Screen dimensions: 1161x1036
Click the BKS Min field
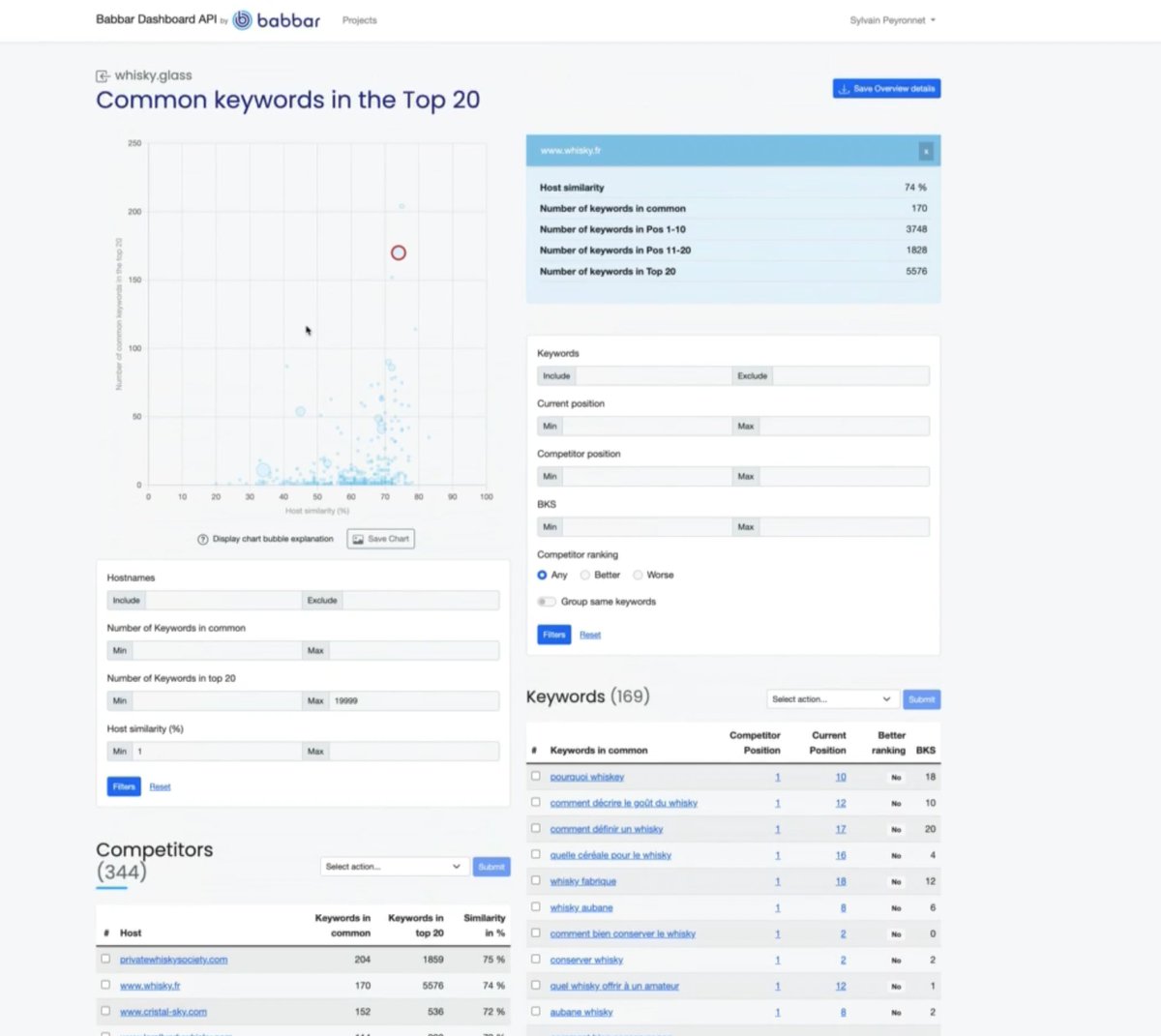point(647,527)
